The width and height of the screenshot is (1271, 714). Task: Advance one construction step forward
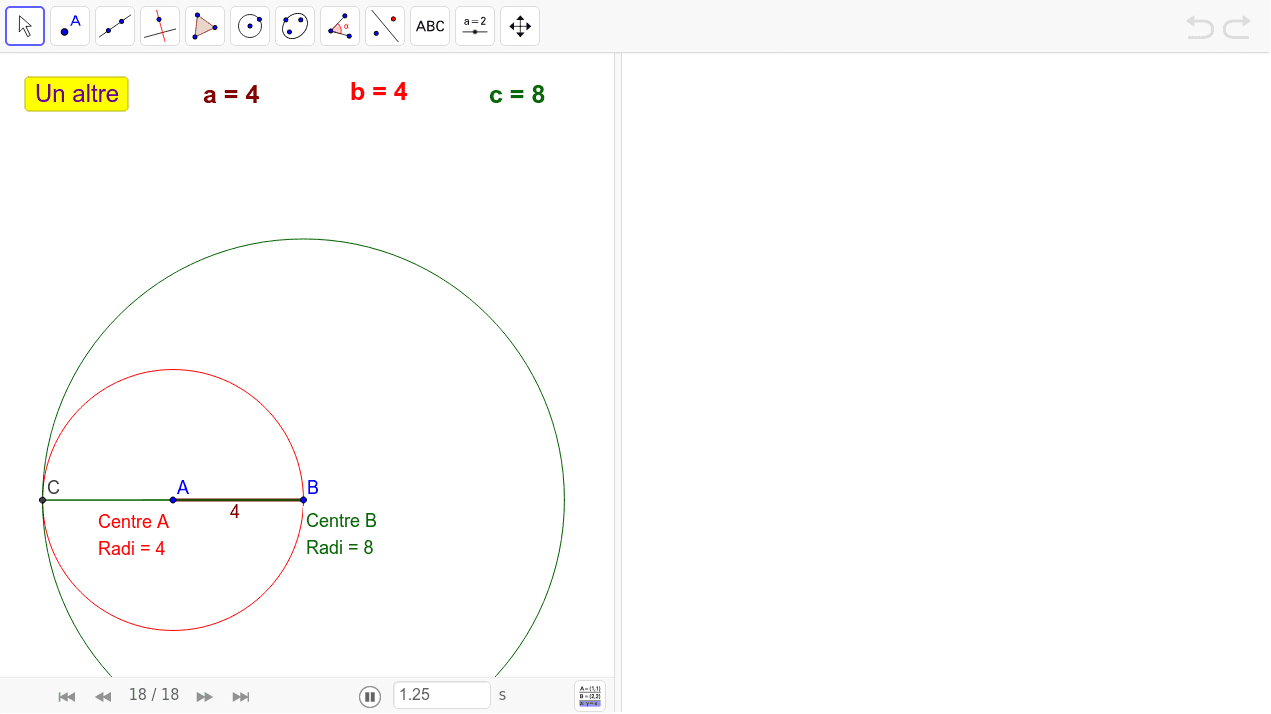[x=205, y=696]
